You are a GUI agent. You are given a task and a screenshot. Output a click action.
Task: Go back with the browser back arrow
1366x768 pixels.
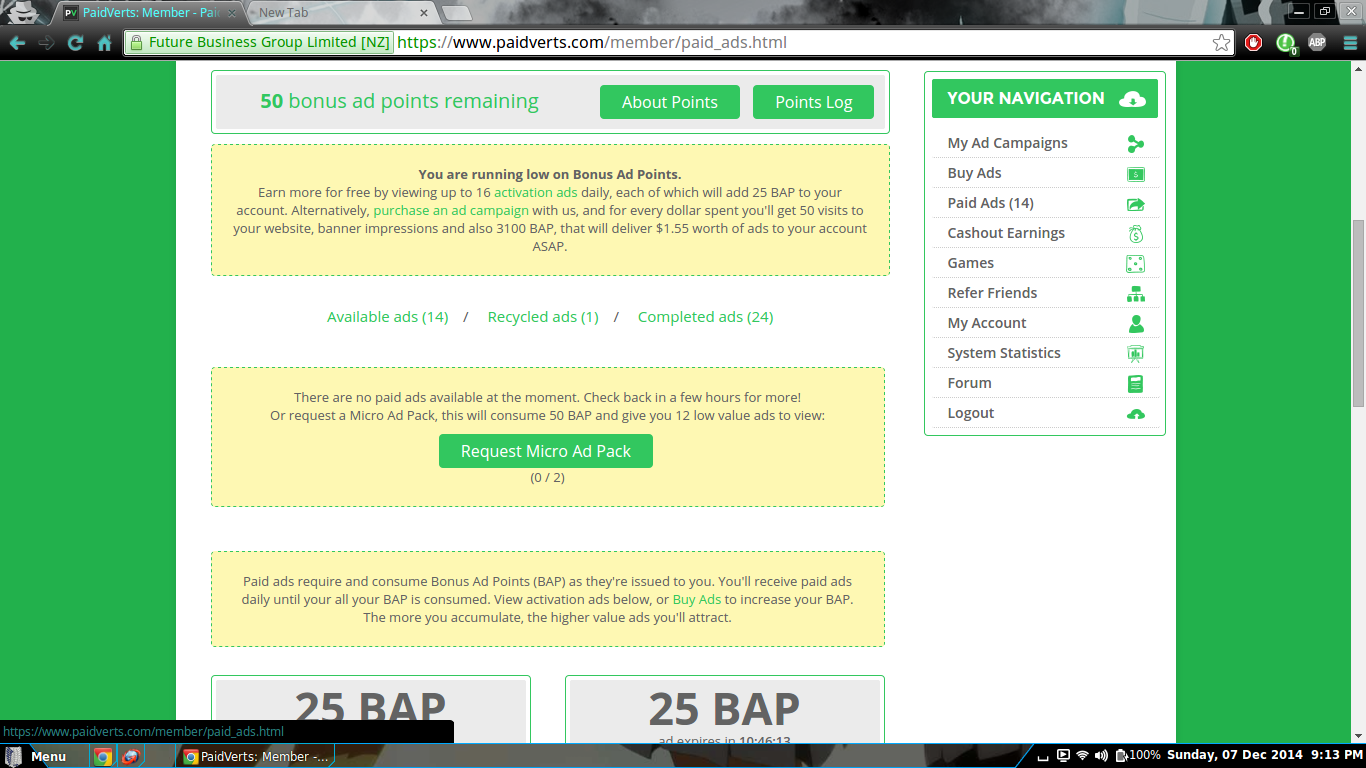pos(17,43)
